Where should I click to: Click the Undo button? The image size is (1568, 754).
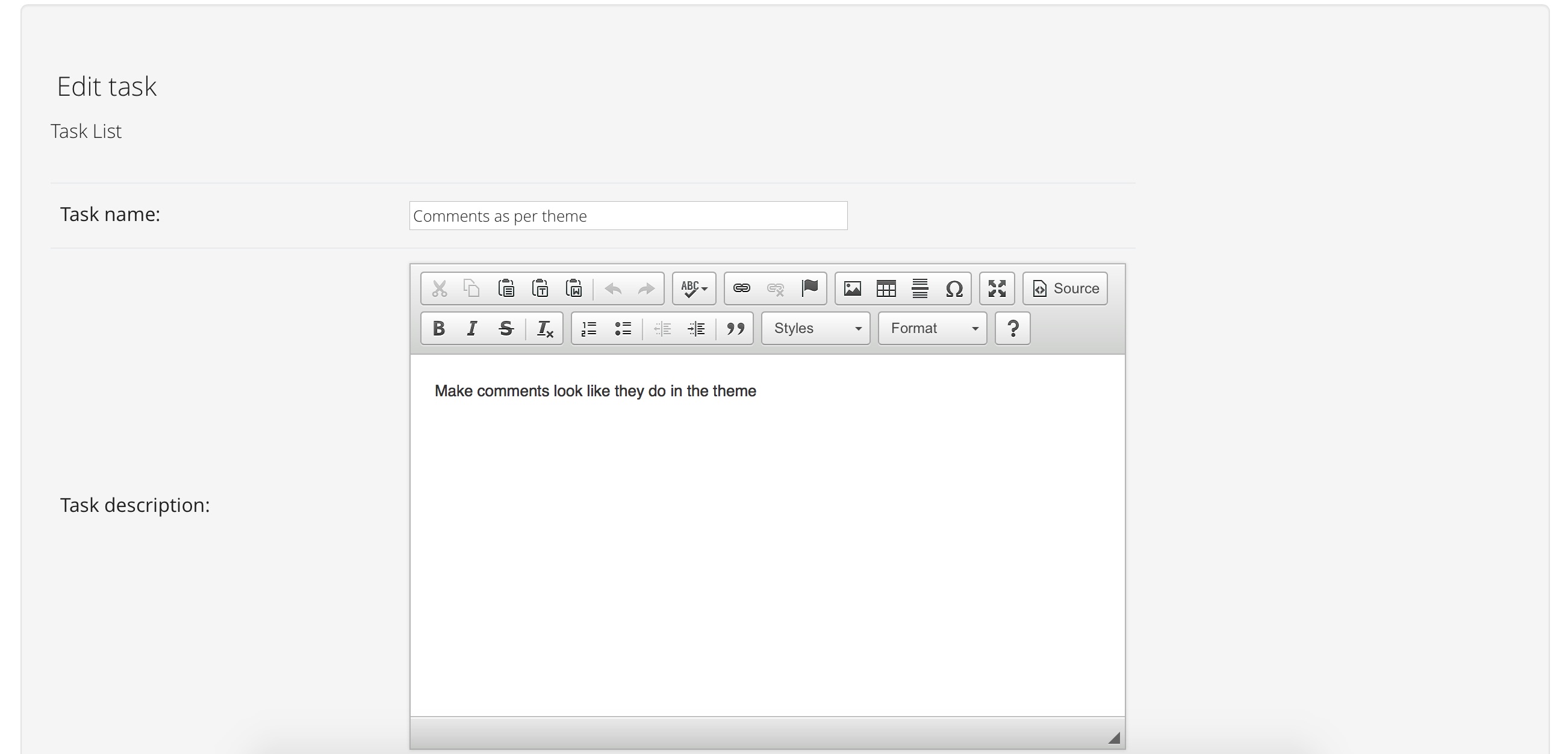pos(613,289)
